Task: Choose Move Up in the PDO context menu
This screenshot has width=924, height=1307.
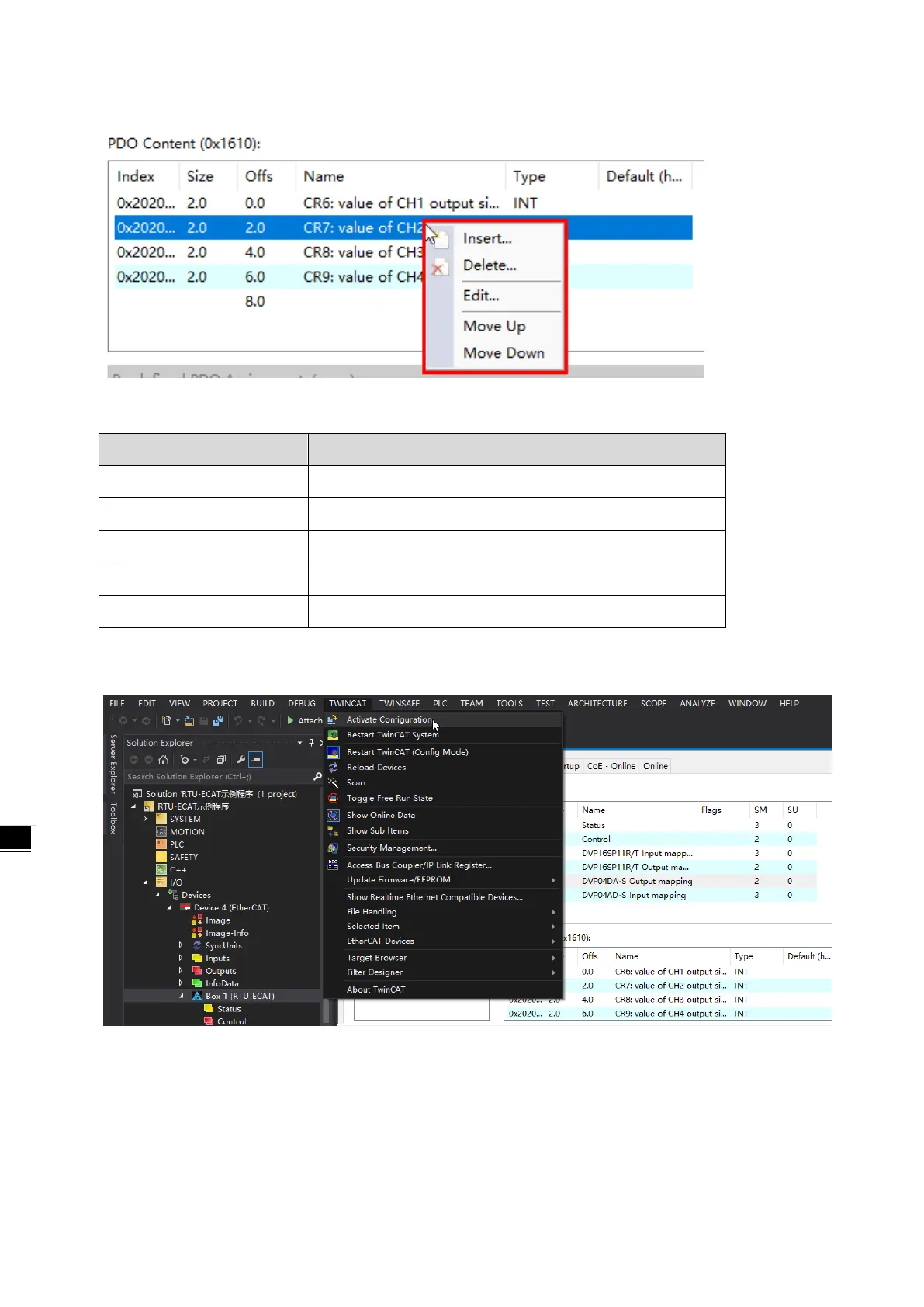Action: [x=494, y=326]
